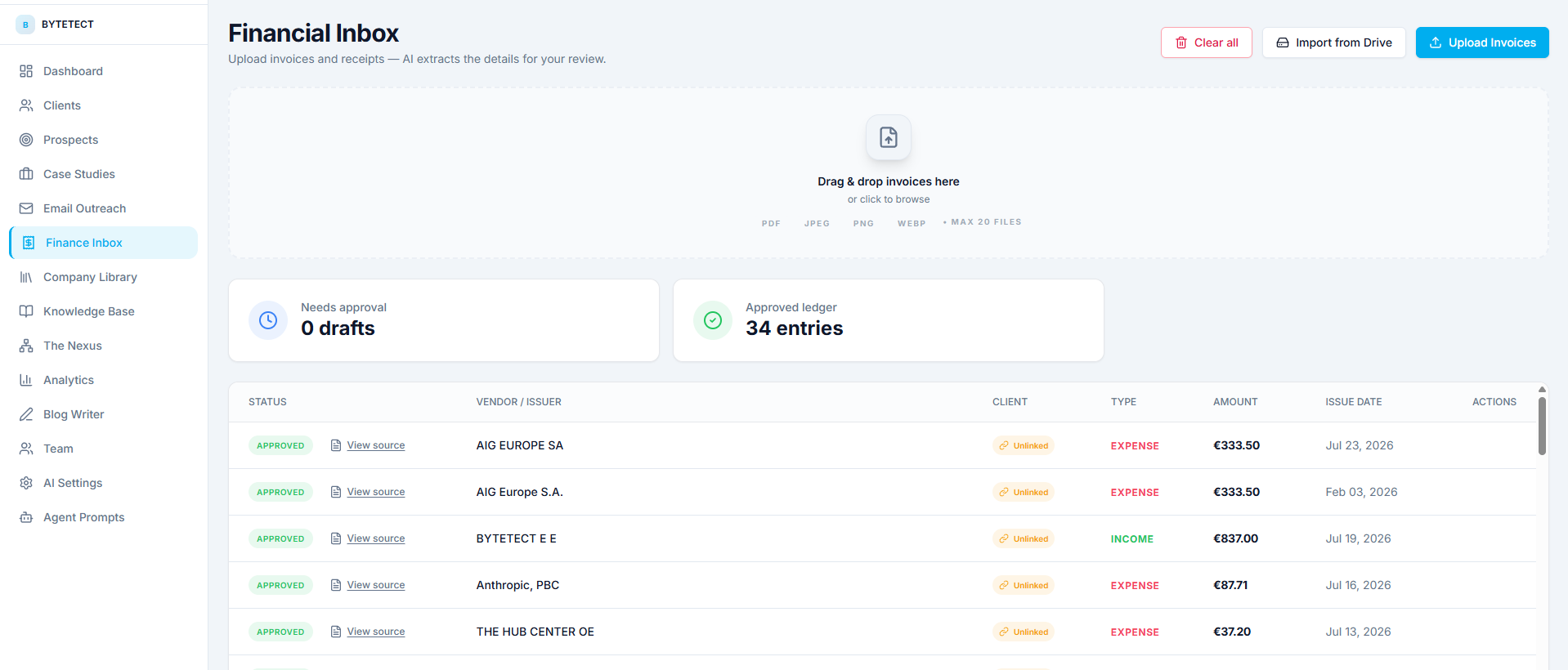Click the Email Outreach envelope icon
1568x670 pixels.
click(26, 208)
